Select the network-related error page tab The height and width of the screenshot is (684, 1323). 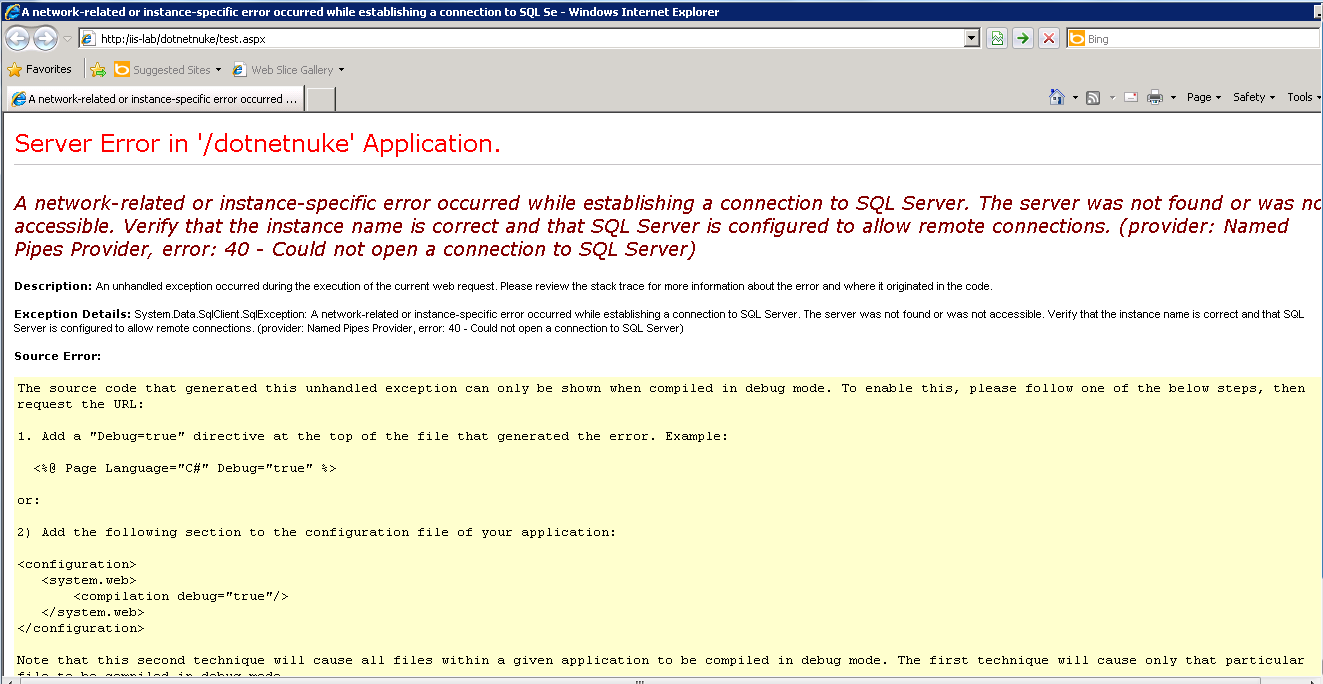[x=155, y=99]
